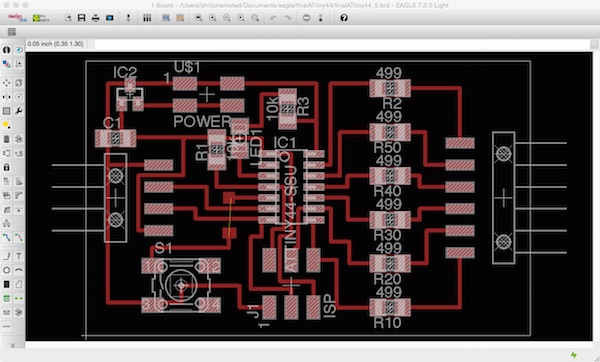Expand hidden tools with bottom chevron

pyautogui.click(x=12, y=345)
